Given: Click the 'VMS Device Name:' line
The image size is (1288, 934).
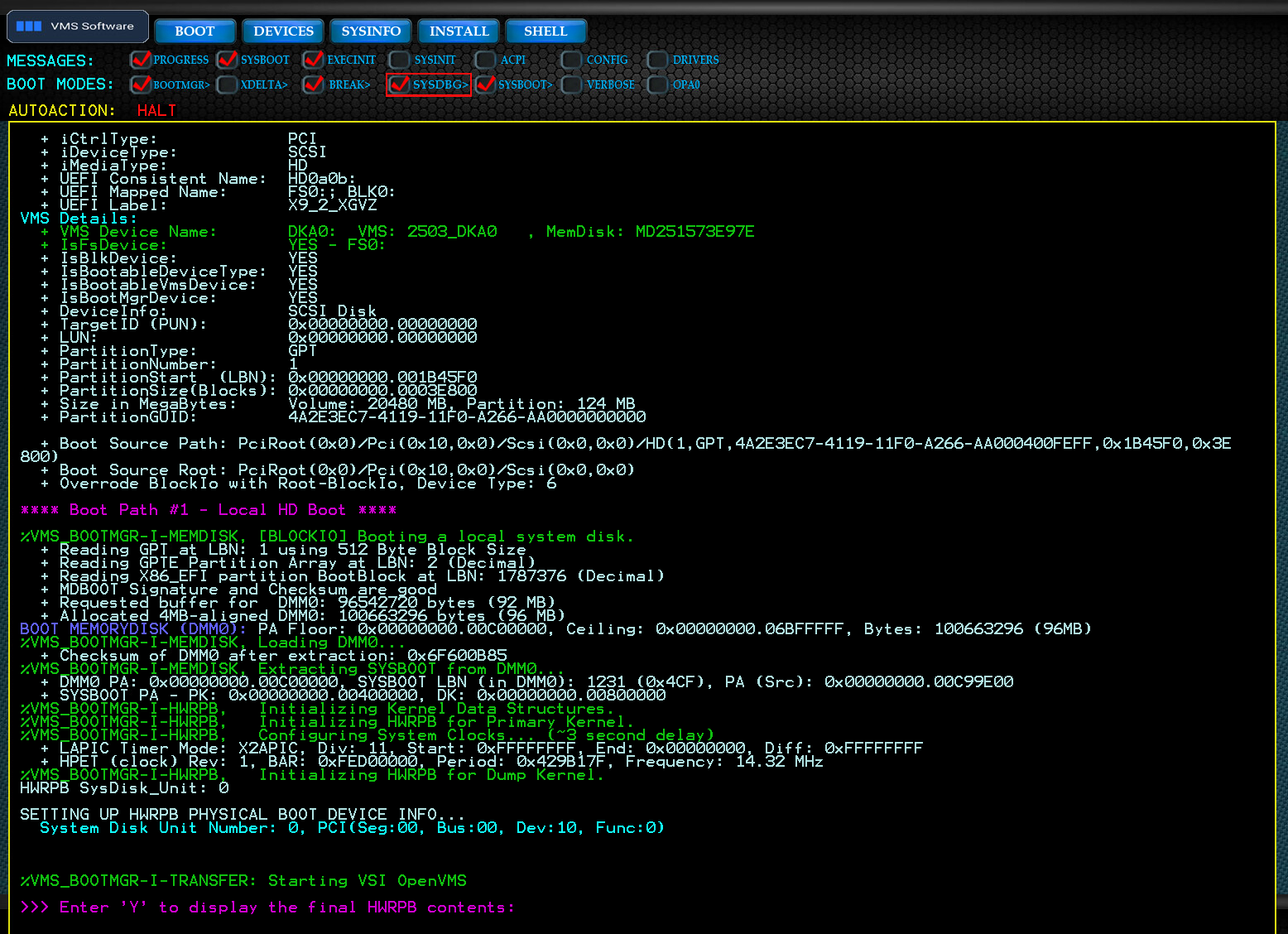Looking at the screenshot, I should [x=397, y=232].
